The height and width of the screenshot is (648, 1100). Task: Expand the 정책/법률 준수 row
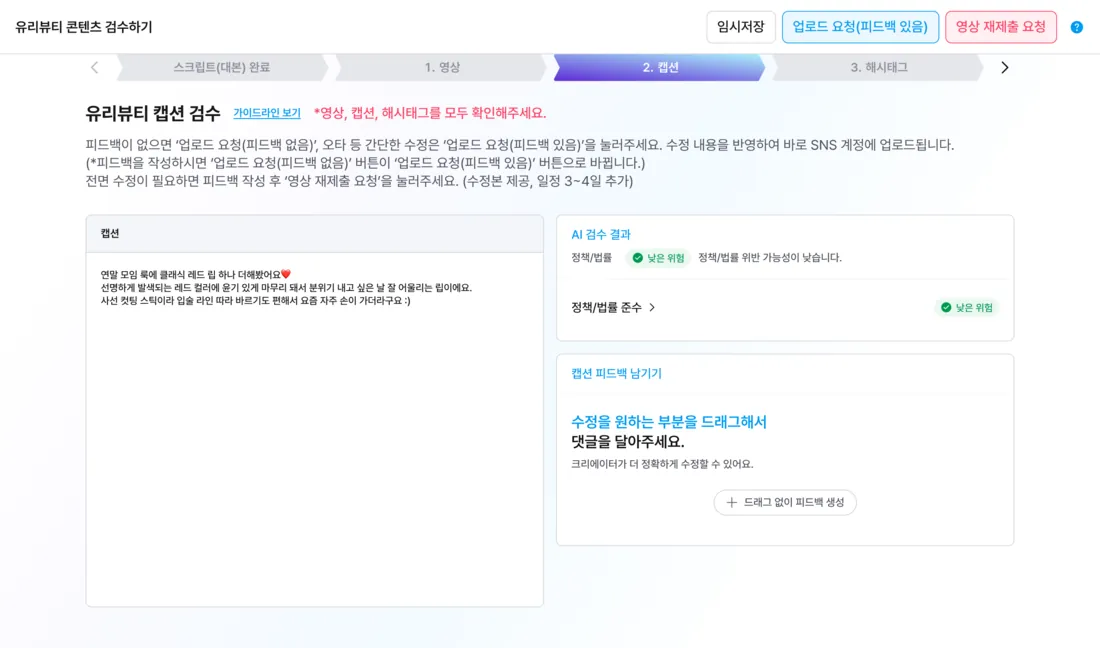[x=613, y=307]
